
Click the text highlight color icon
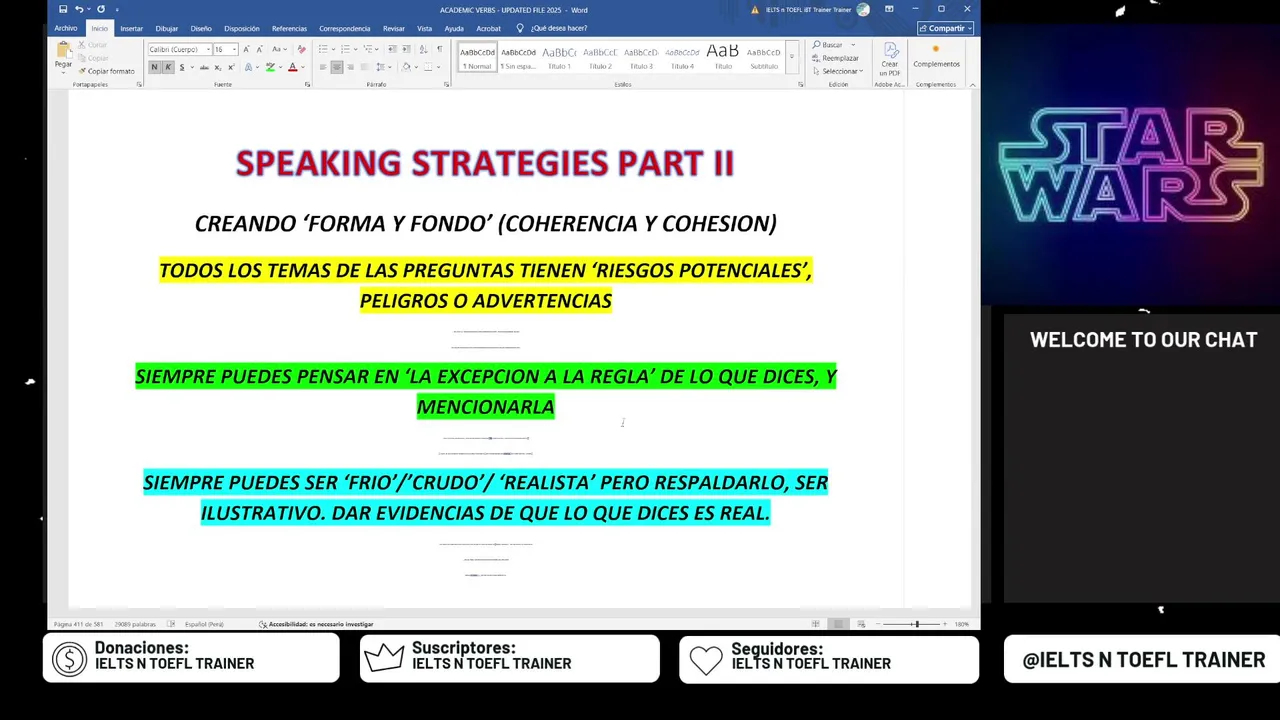point(269,67)
